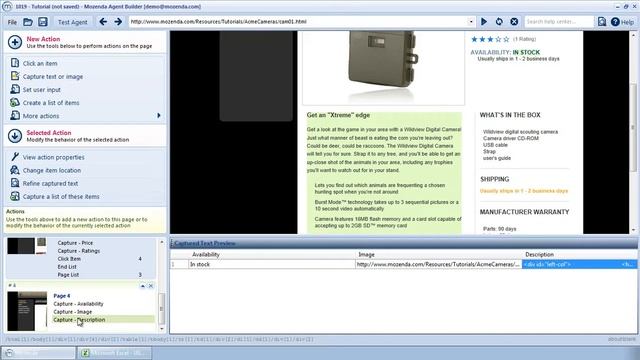This screenshot has width=640, height=360.
Task: Click the Go play arrow icon
Action: (x=484, y=22)
